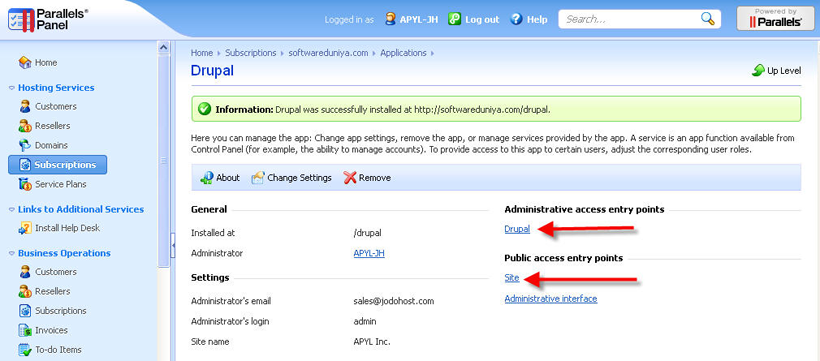Click the Domains icon in sidebar
820x361 pixels.
[x=25, y=145]
